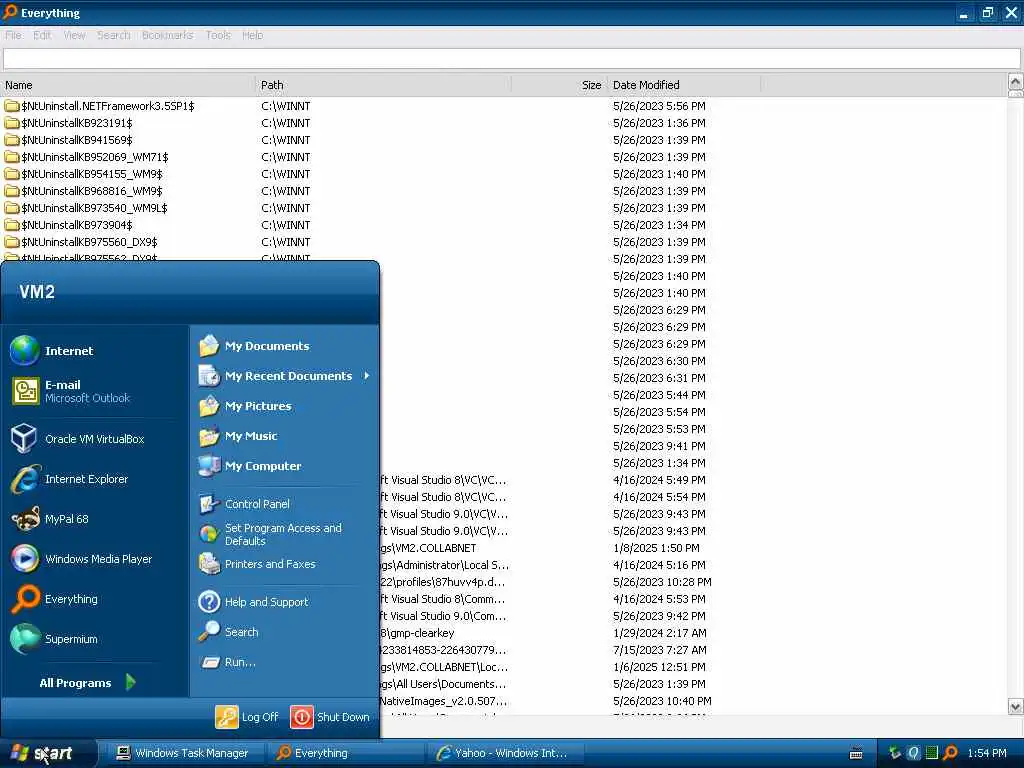Screen dimensions: 1024x768
Task: Open My Computer
Action: point(250,466)
